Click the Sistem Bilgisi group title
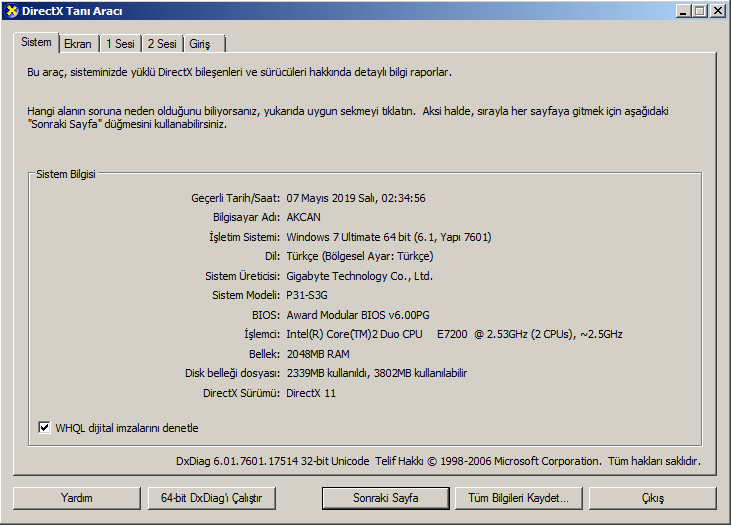 (66, 174)
